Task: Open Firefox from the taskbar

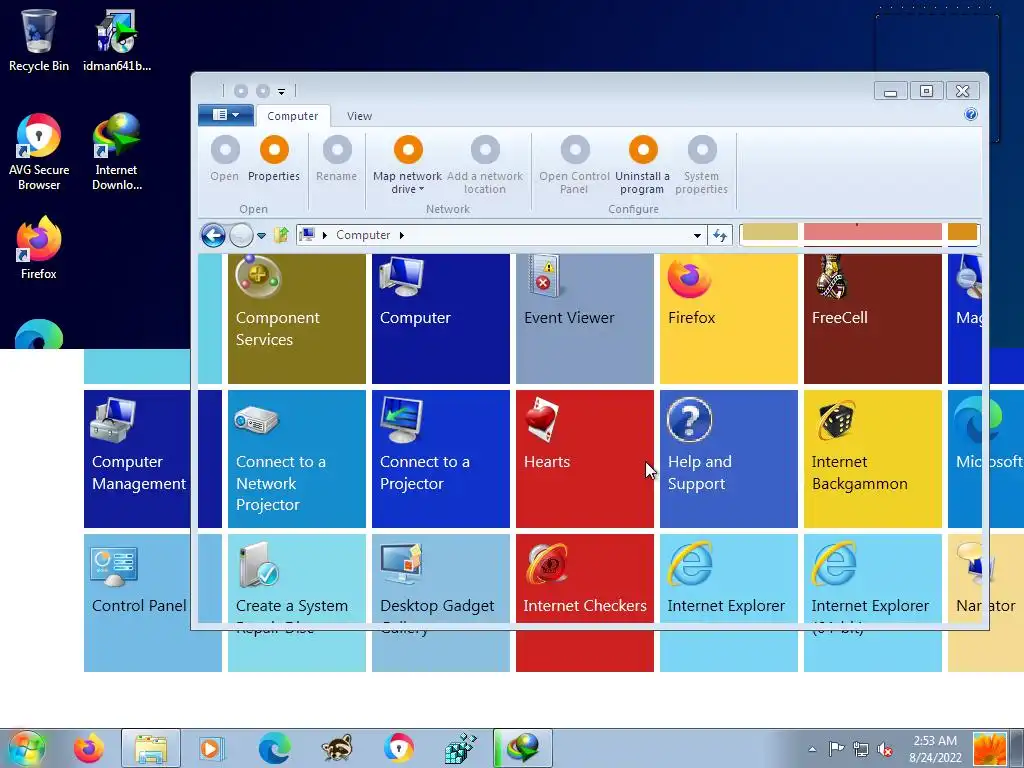Action: click(89, 748)
